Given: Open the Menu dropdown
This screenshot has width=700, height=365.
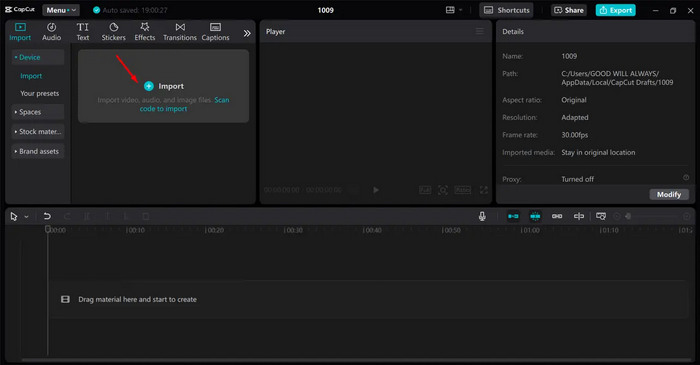Looking at the screenshot, I should (x=61, y=10).
